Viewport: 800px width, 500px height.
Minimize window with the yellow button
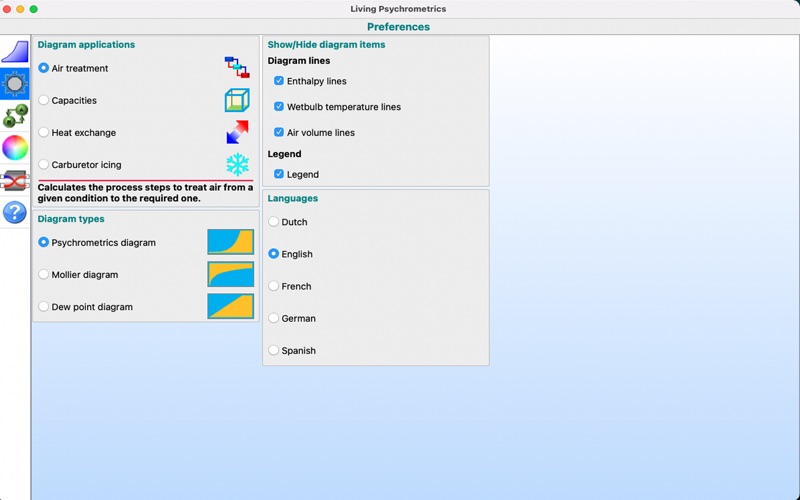tap(20, 9)
